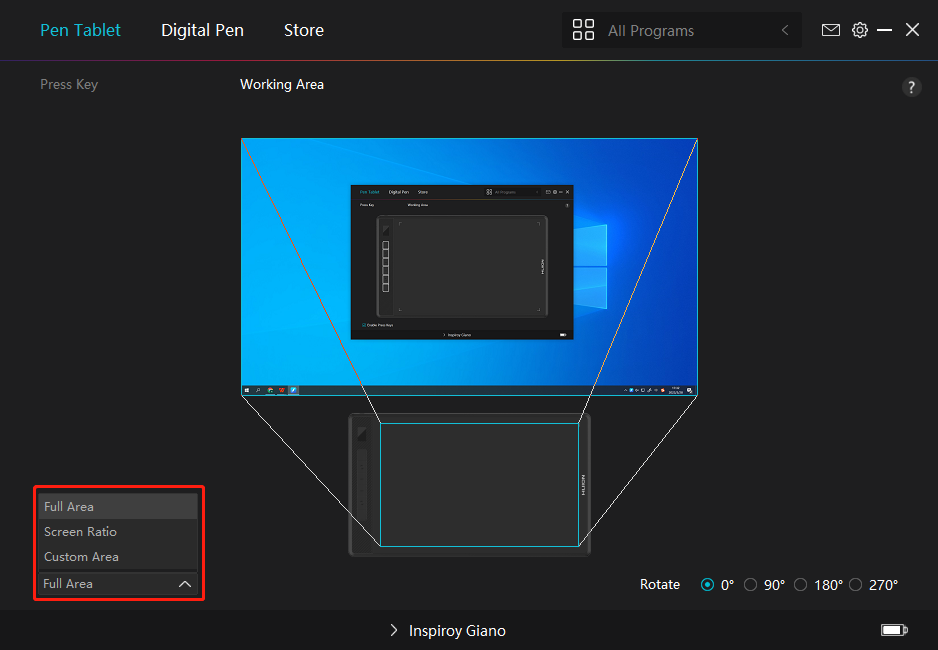Choose Screen Ratio from the dropdown list
Image resolution: width=938 pixels, height=650 pixels.
[80, 532]
